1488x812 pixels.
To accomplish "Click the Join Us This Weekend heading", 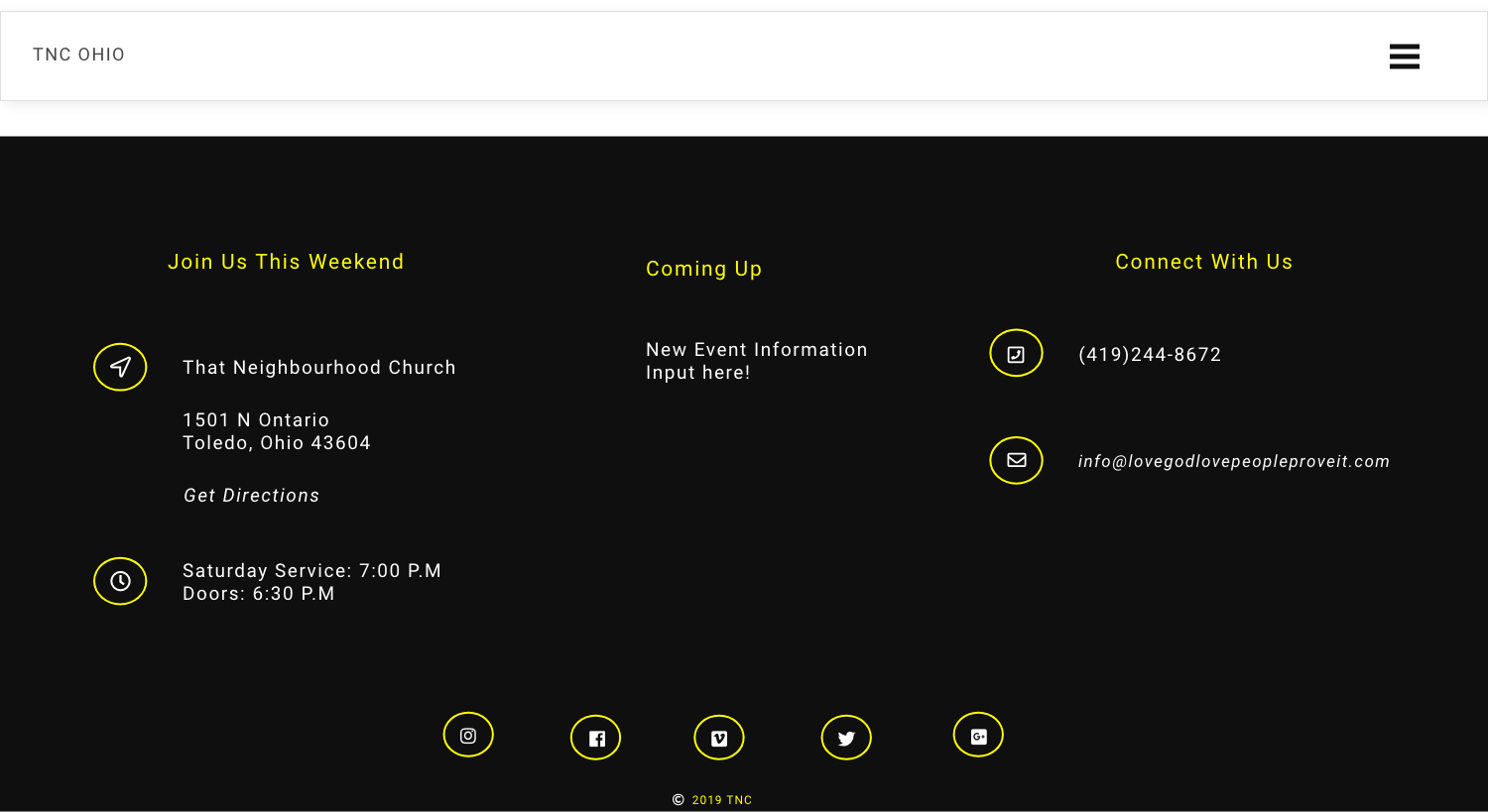I will (x=286, y=262).
